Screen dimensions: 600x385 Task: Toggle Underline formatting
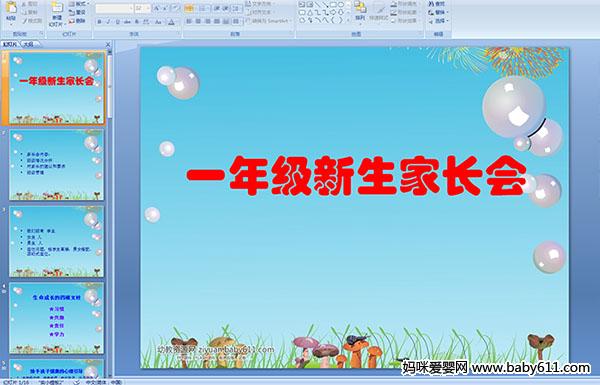point(118,22)
